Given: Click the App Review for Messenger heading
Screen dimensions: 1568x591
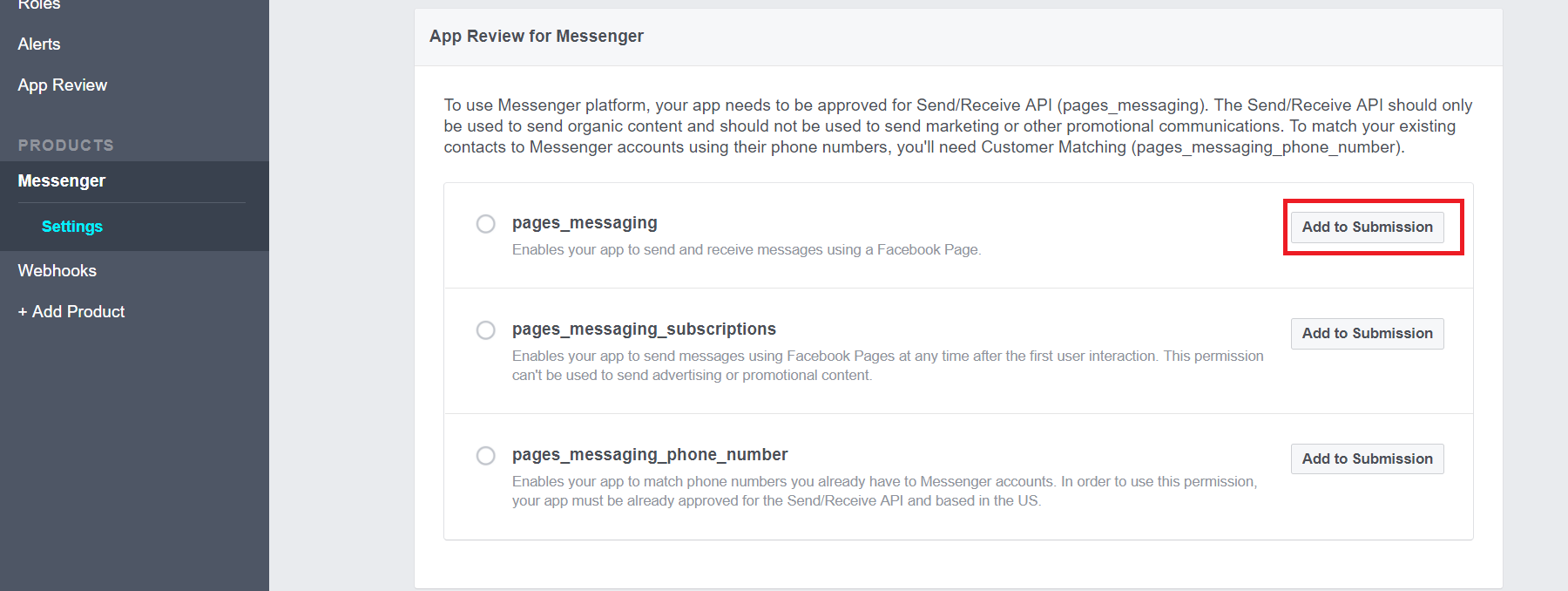Looking at the screenshot, I should [x=537, y=36].
